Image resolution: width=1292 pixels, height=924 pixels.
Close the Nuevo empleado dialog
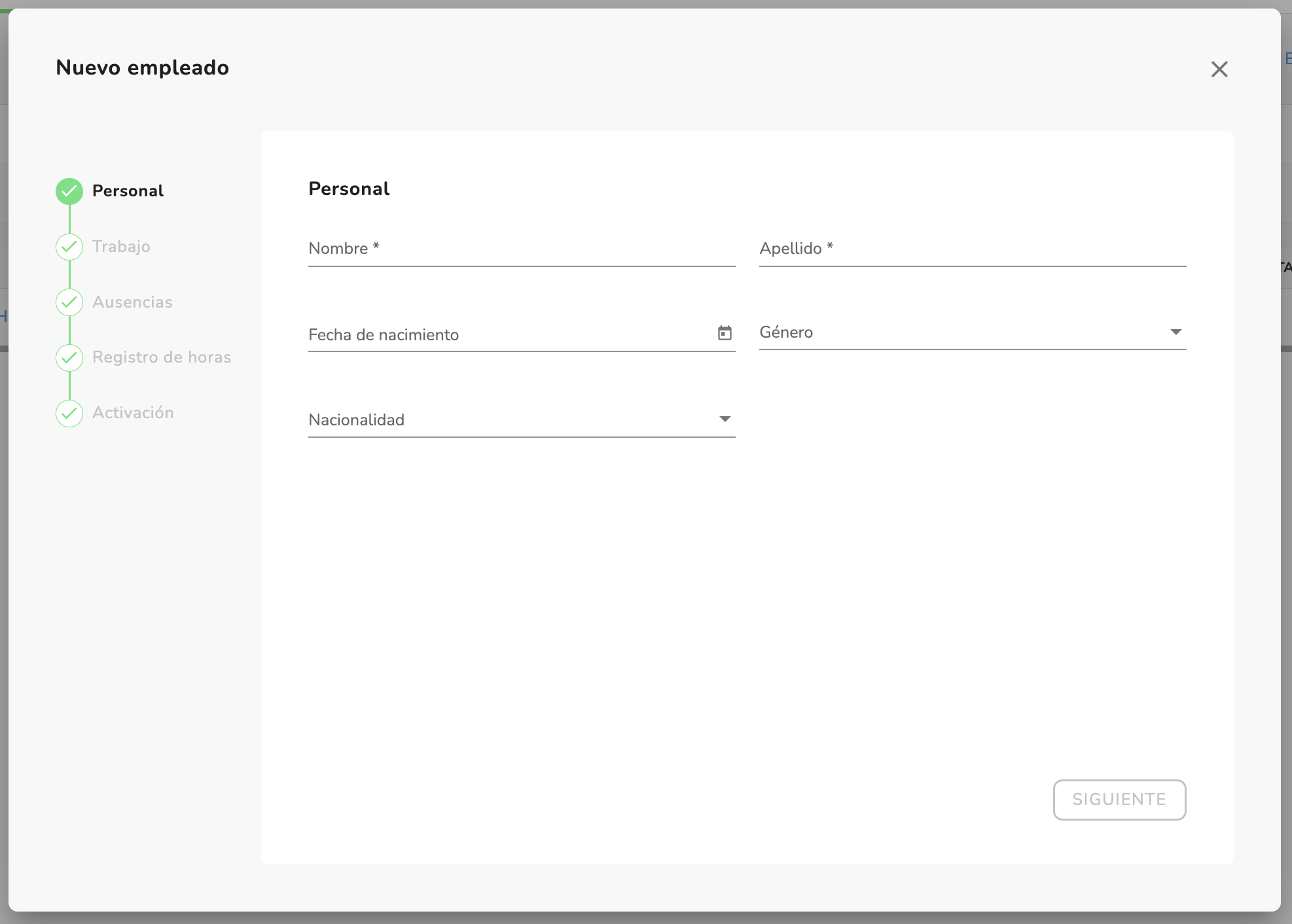pyautogui.click(x=1219, y=69)
